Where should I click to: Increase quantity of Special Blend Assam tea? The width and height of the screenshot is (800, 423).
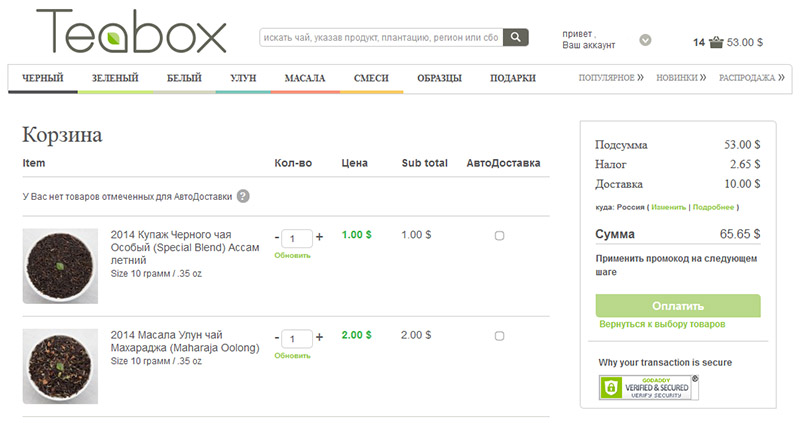(319, 237)
